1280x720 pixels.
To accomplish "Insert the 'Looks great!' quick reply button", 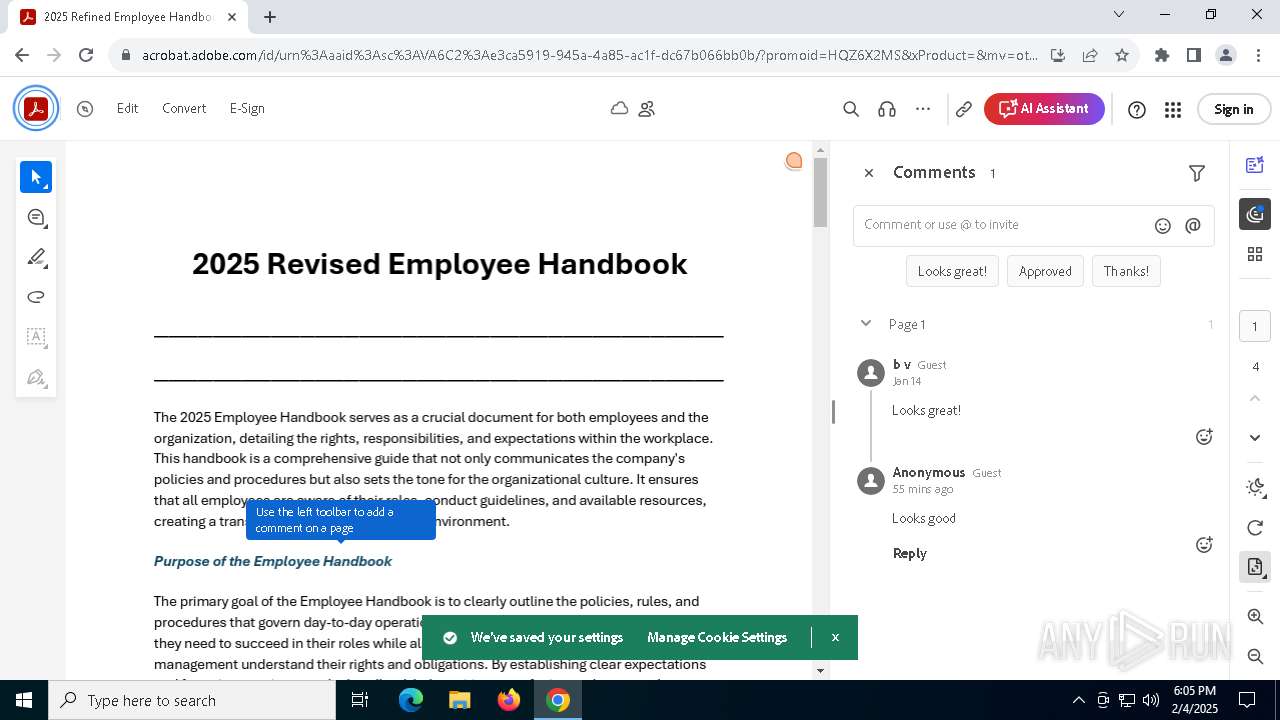I will click(952, 271).
